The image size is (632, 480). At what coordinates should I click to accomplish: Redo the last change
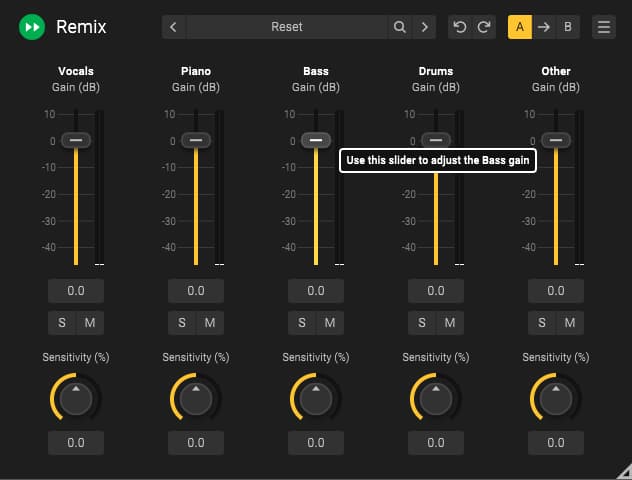tap(484, 27)
